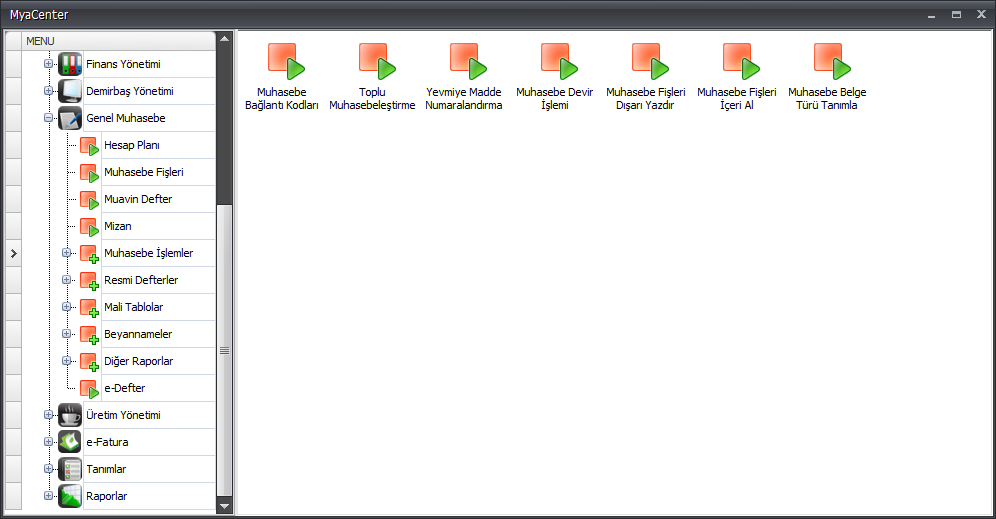Minimize the MyaCenter window

931,15
